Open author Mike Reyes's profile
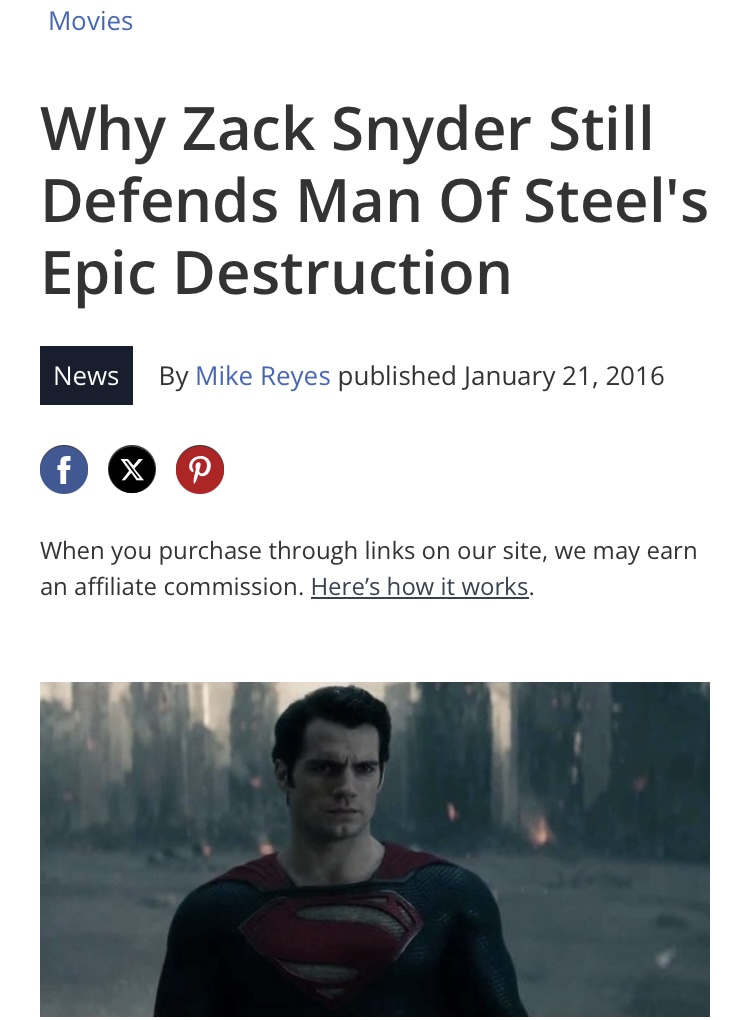Viewport: 750px width, 1020px height. (x=263, y=375)
